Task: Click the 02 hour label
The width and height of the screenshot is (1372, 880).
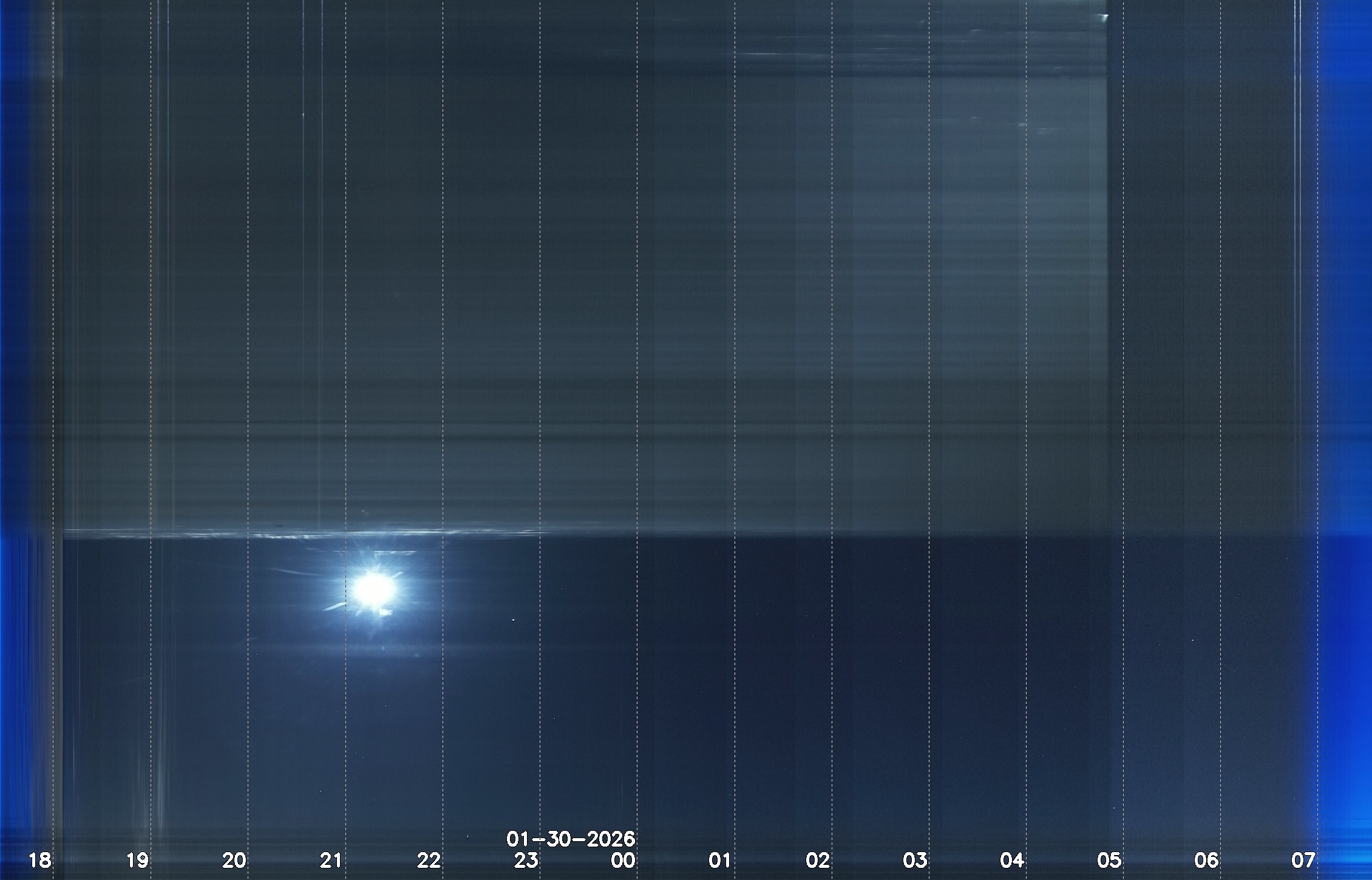Action: tap(818, 861)
